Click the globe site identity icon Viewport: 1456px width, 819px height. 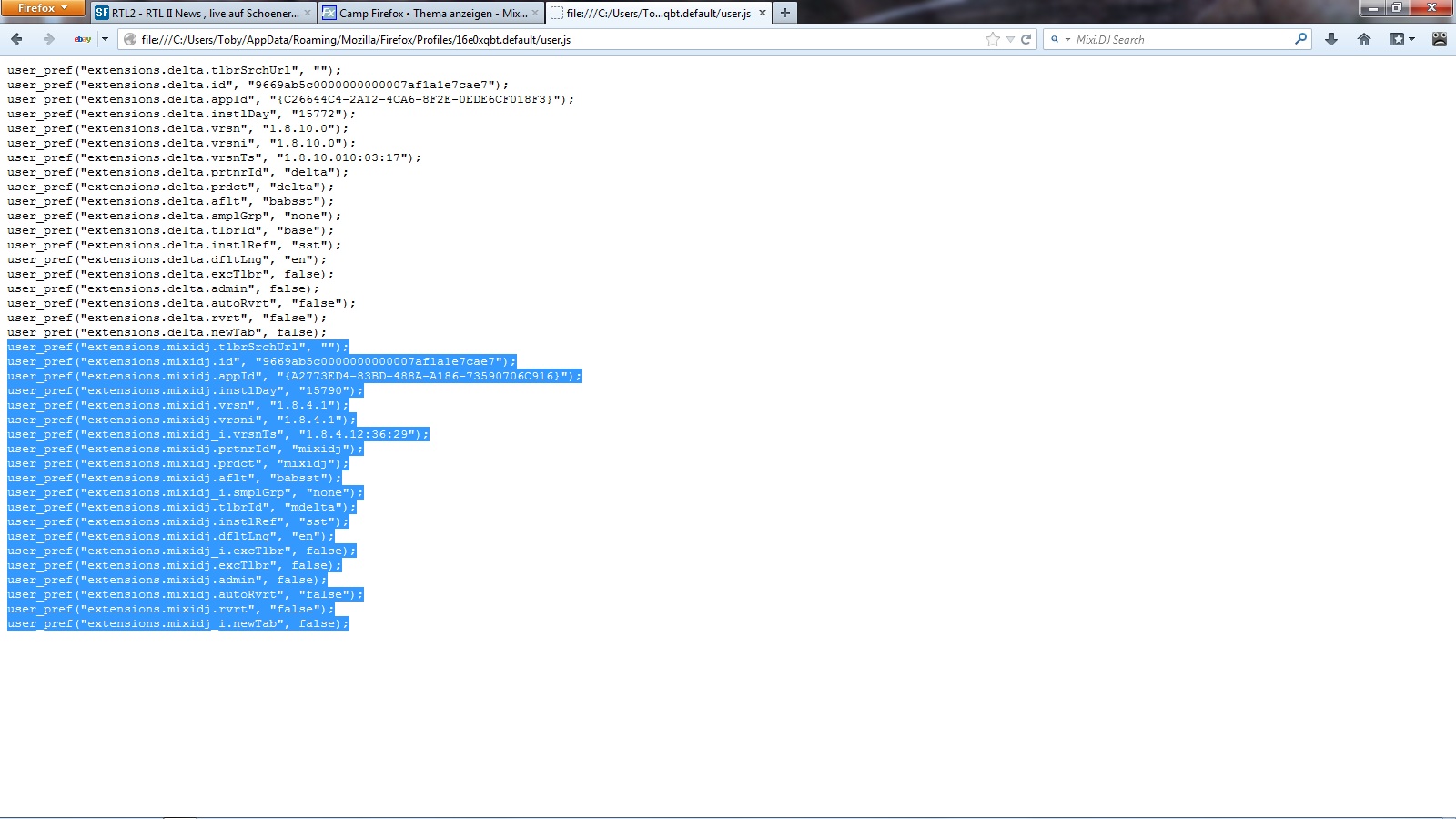130,39
